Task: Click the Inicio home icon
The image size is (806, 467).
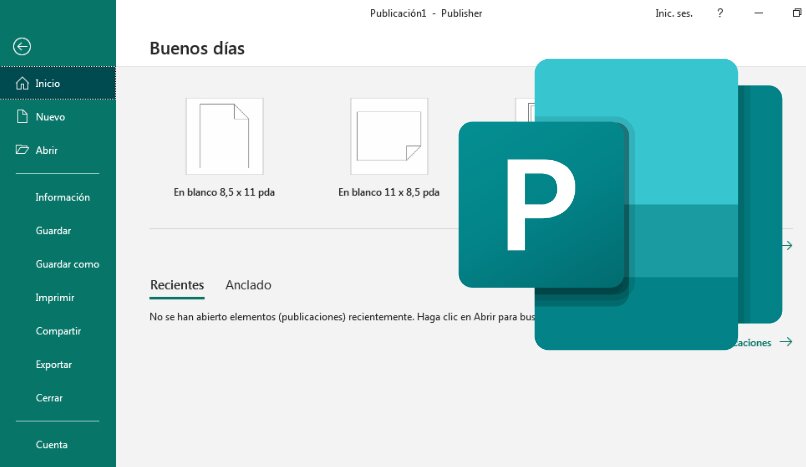Action: point(22,83)
